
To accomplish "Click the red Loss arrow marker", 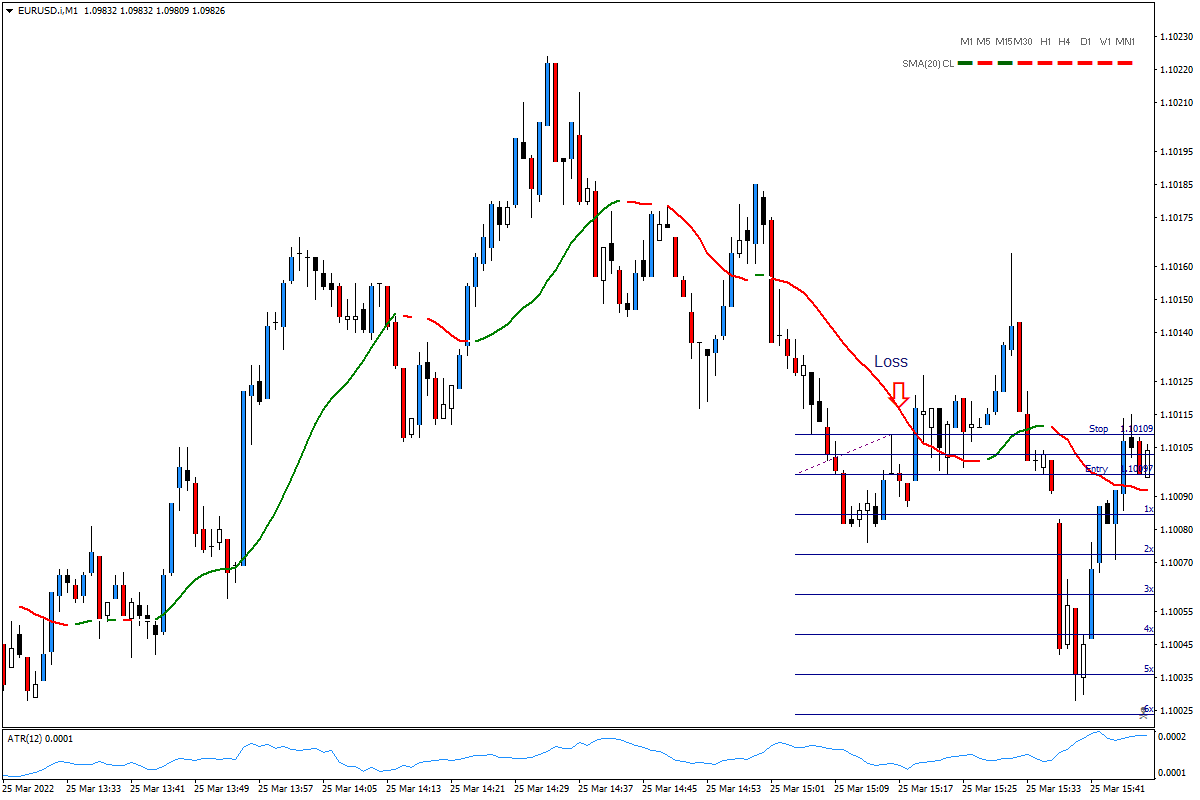I will [900, 395].
